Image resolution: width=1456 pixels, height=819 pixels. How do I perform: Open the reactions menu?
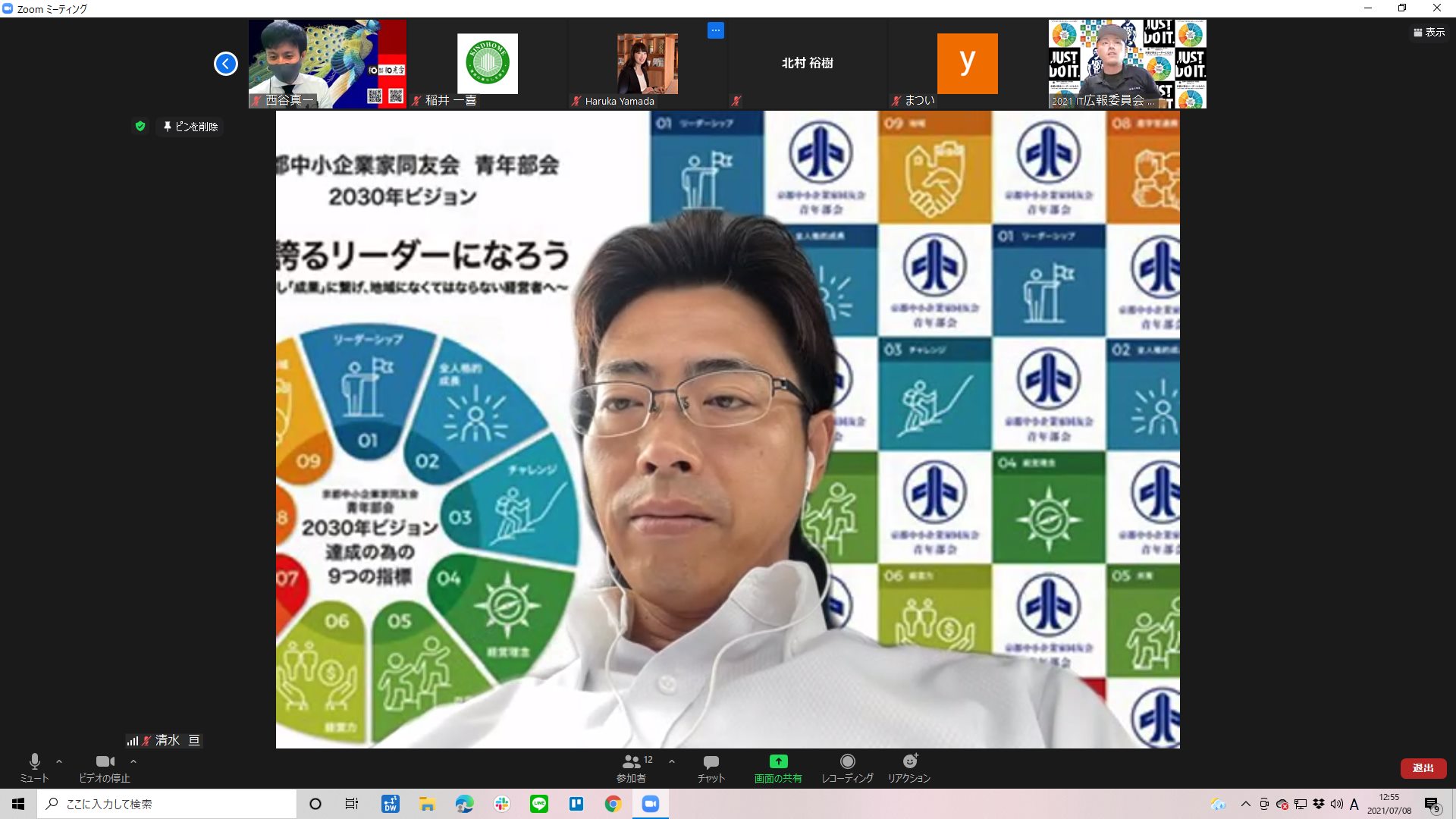pyautogui.click(x=909, y=767)
